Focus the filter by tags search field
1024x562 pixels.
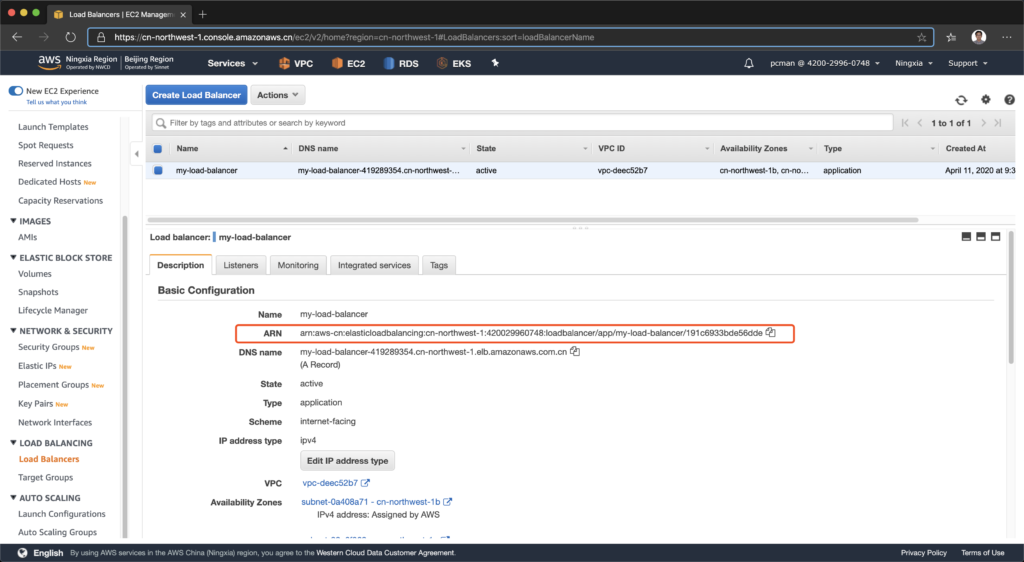[x=520, y=123]
